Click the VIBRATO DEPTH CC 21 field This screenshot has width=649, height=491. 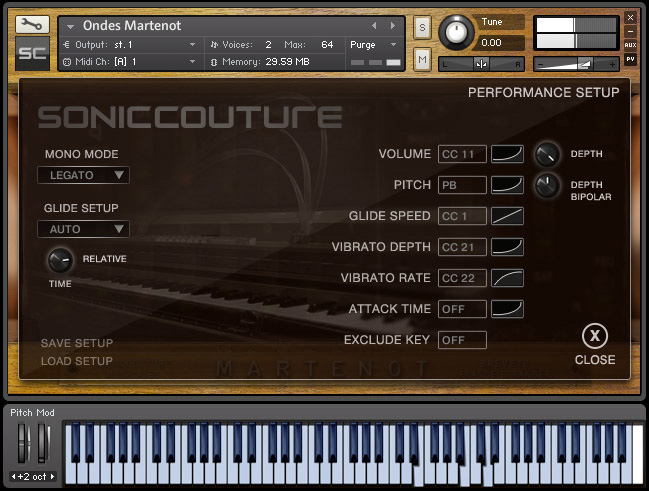tap(462, 247)
